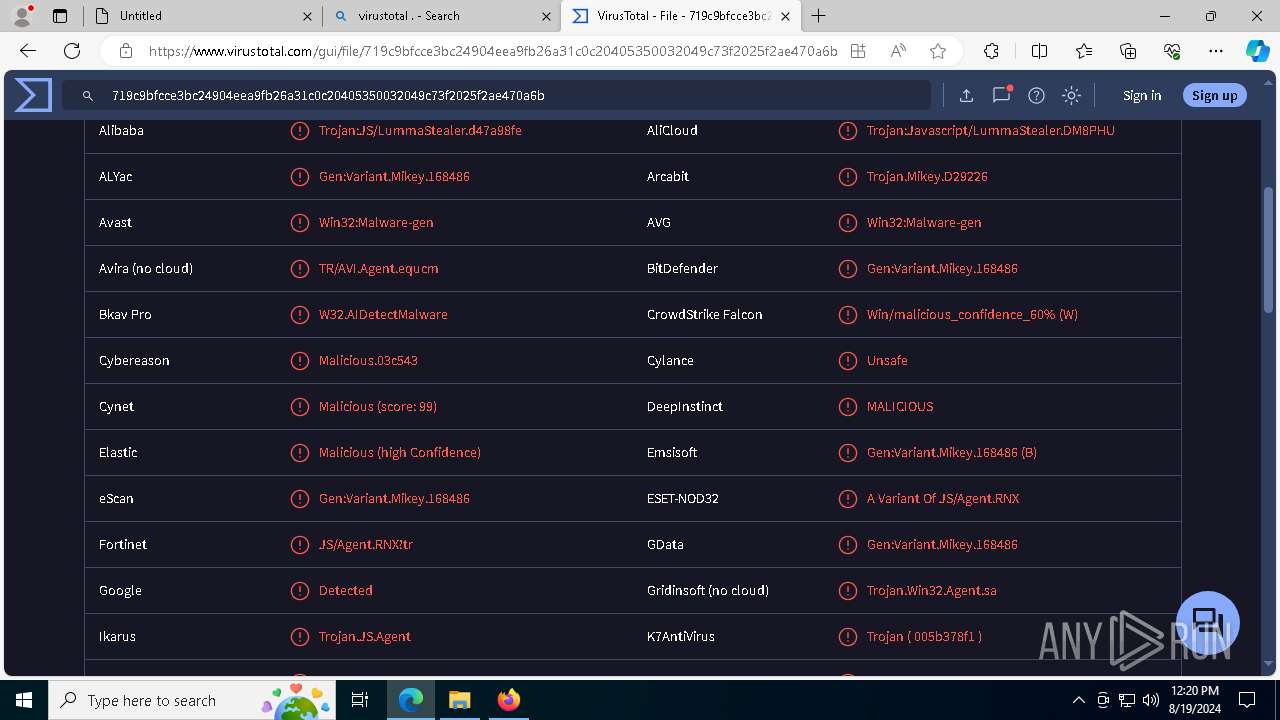Open the tab actions menu icon
Screen dimensions: 1280x720
60,16
